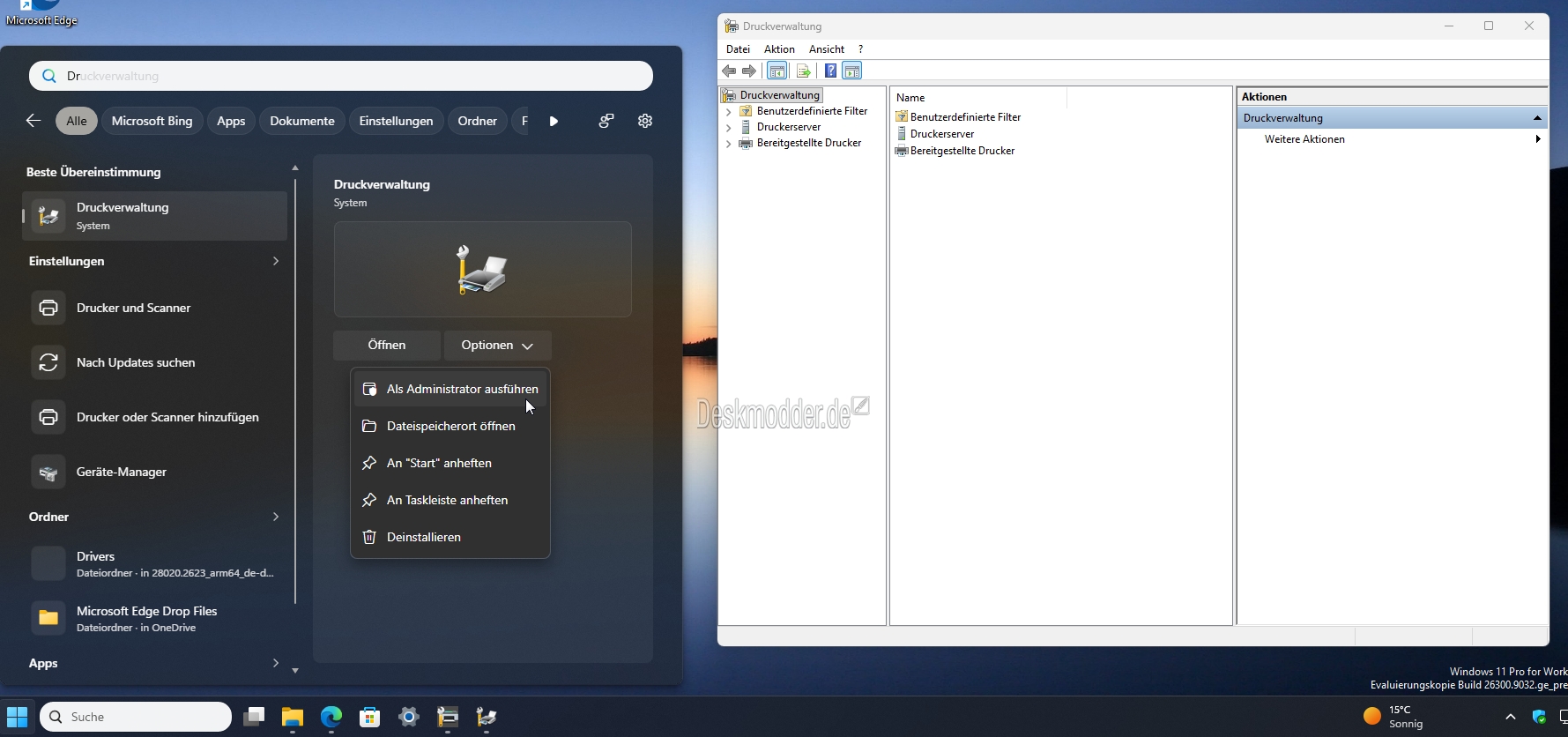Toggle the action pane toolbar icon
This screenshot has width=1568, height=737.
point(852,71)
